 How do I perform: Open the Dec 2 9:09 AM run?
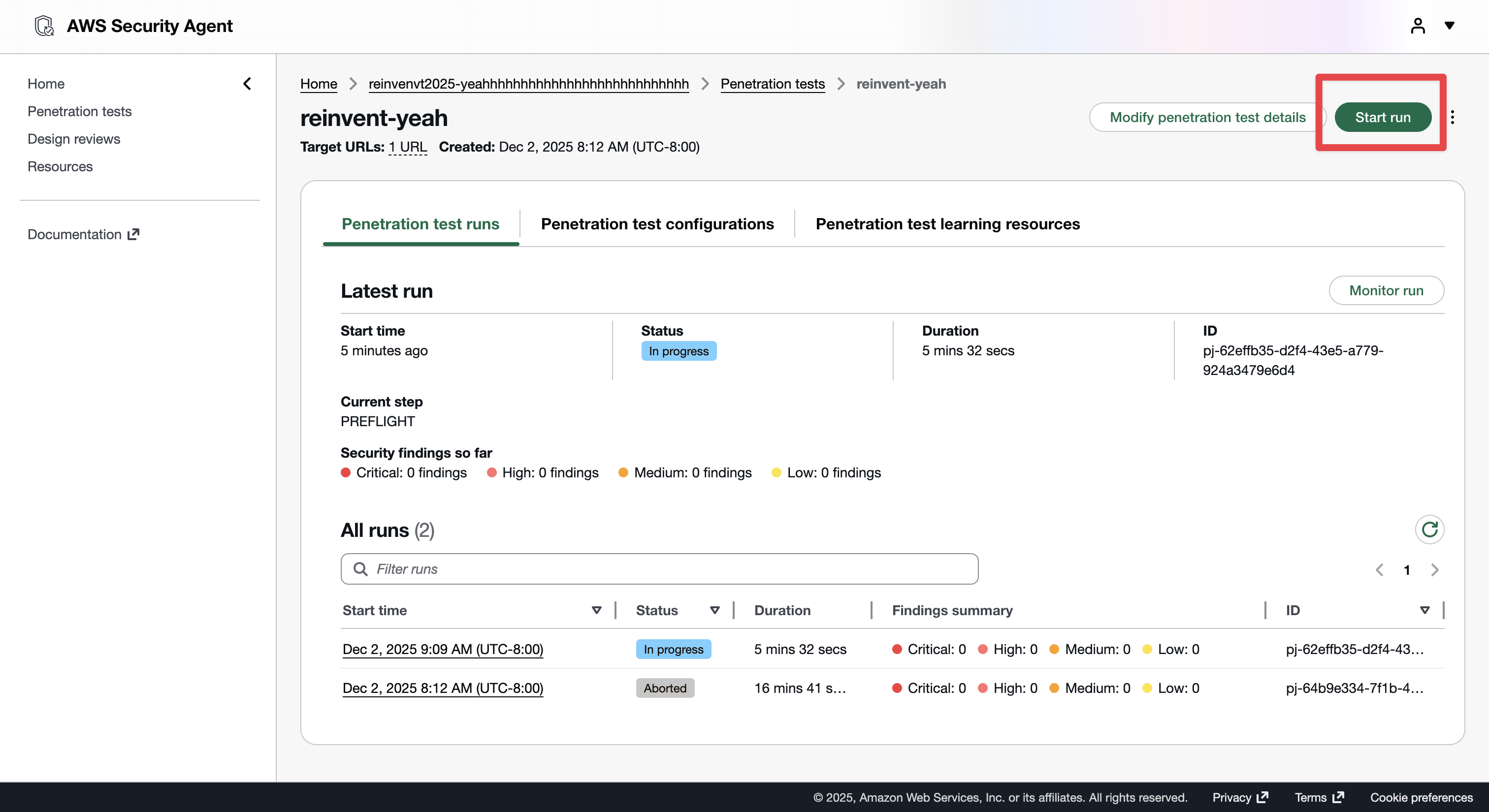point(443,649)
